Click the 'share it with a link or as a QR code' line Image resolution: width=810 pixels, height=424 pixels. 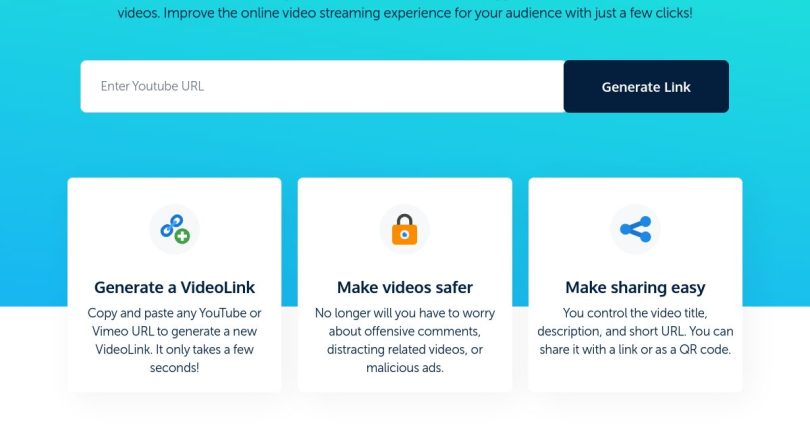[635, 350]
